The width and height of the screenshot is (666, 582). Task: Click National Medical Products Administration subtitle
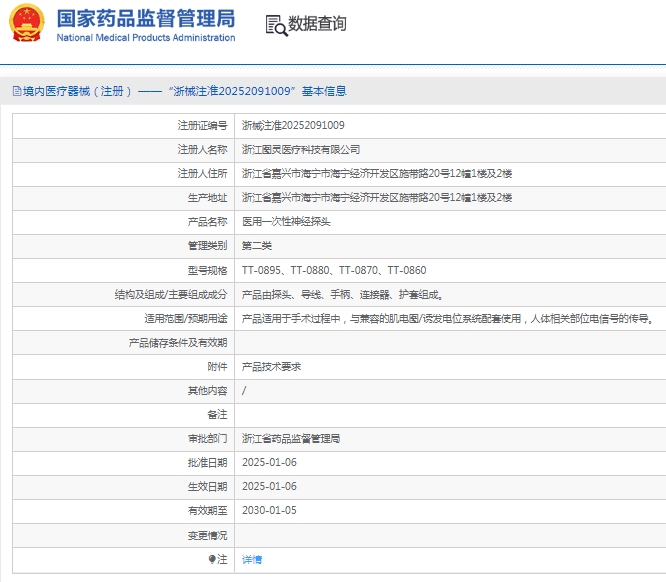click(x=146, y=38)
